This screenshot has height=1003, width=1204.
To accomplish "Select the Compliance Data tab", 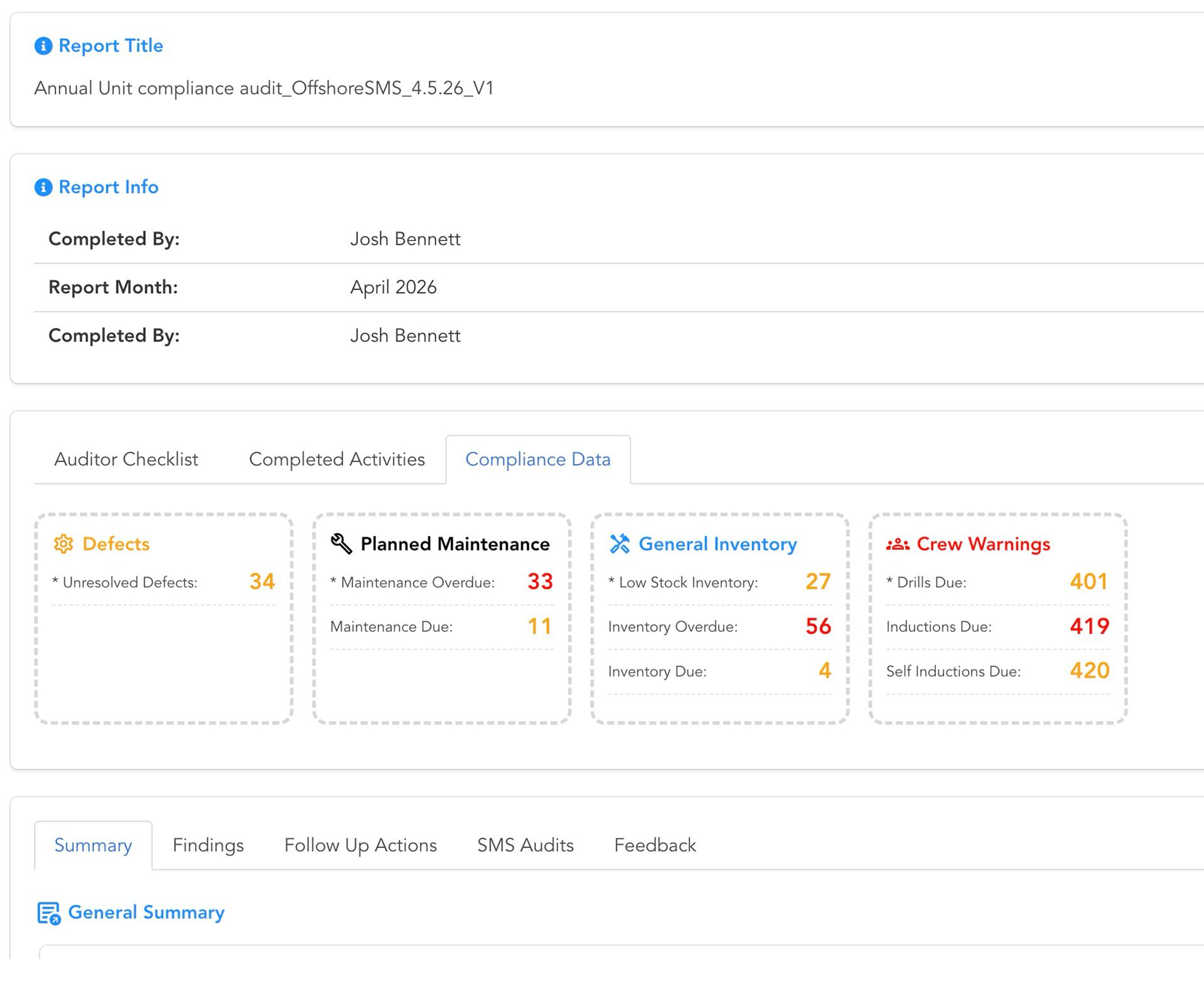I will pos(538,459).
